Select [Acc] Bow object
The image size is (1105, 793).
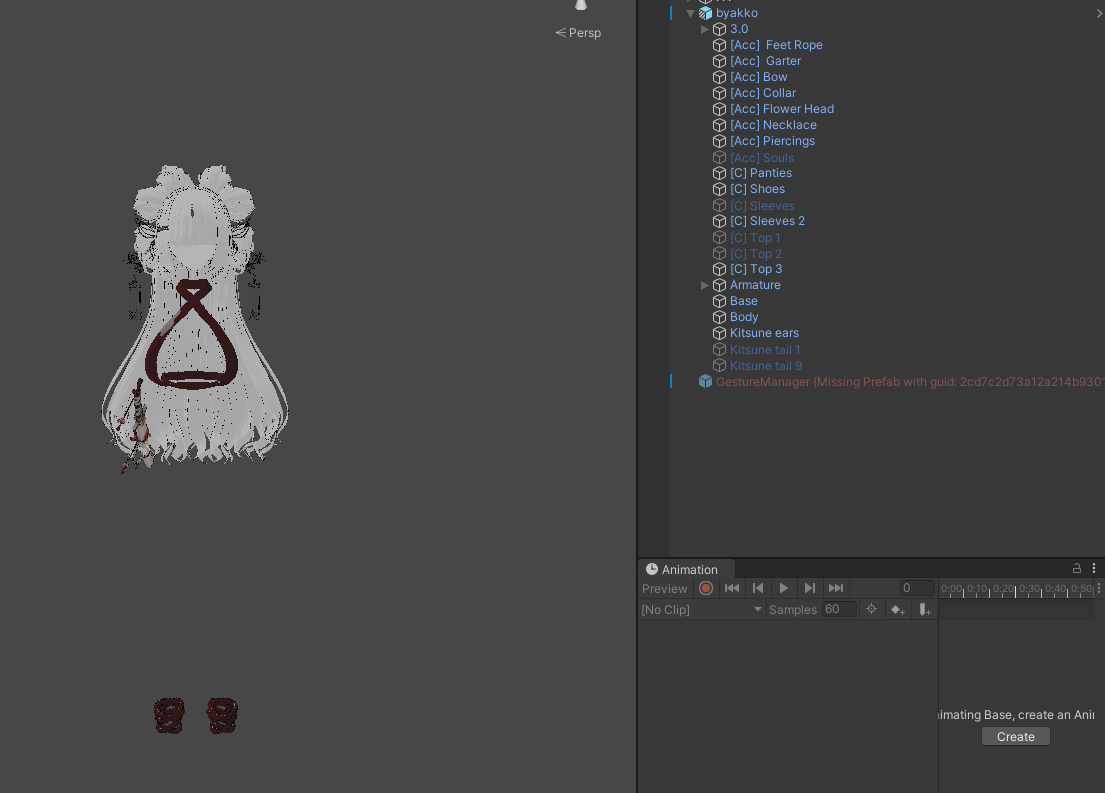point(758,78)
